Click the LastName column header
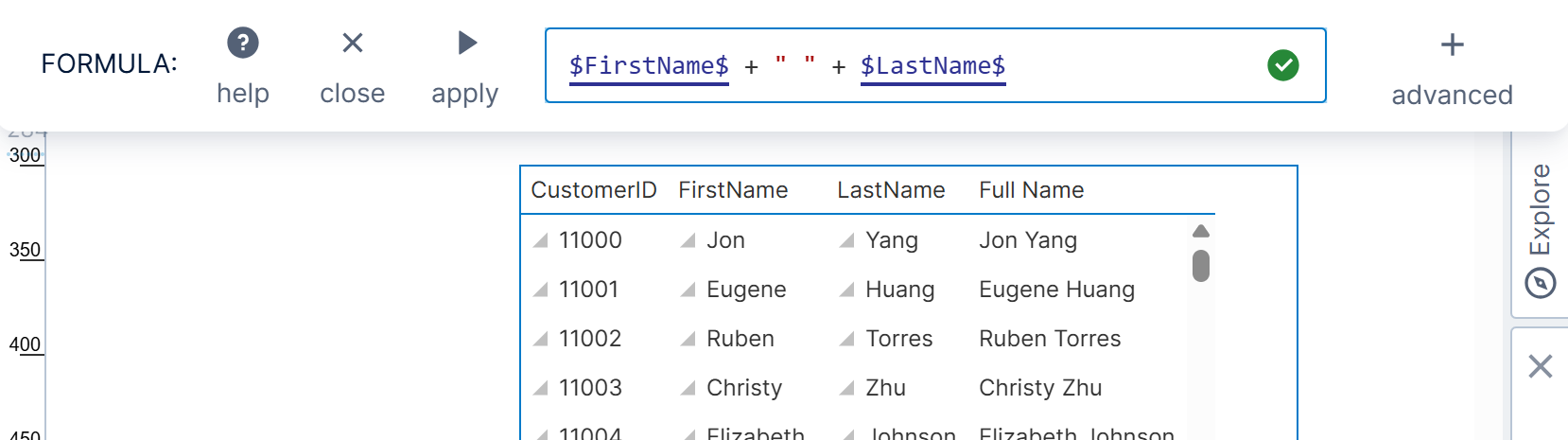The image size is (1568, 440). coord(891,190)
